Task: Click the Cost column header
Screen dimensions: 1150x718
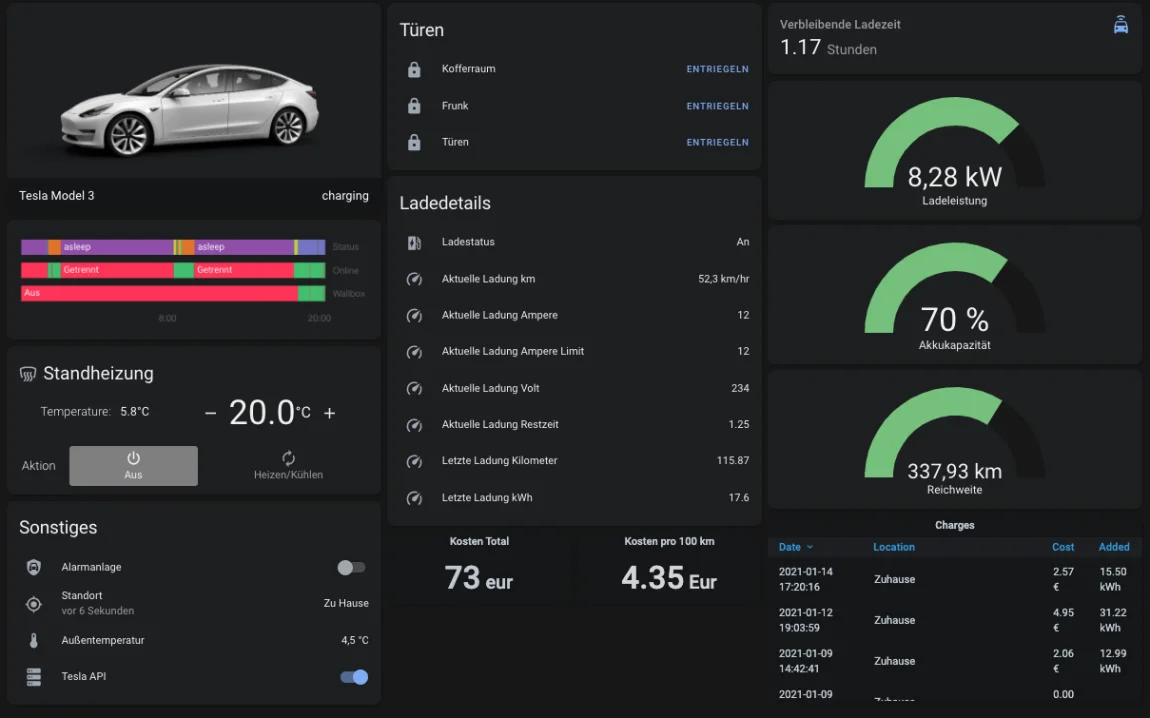Action: click(1063, 547)
